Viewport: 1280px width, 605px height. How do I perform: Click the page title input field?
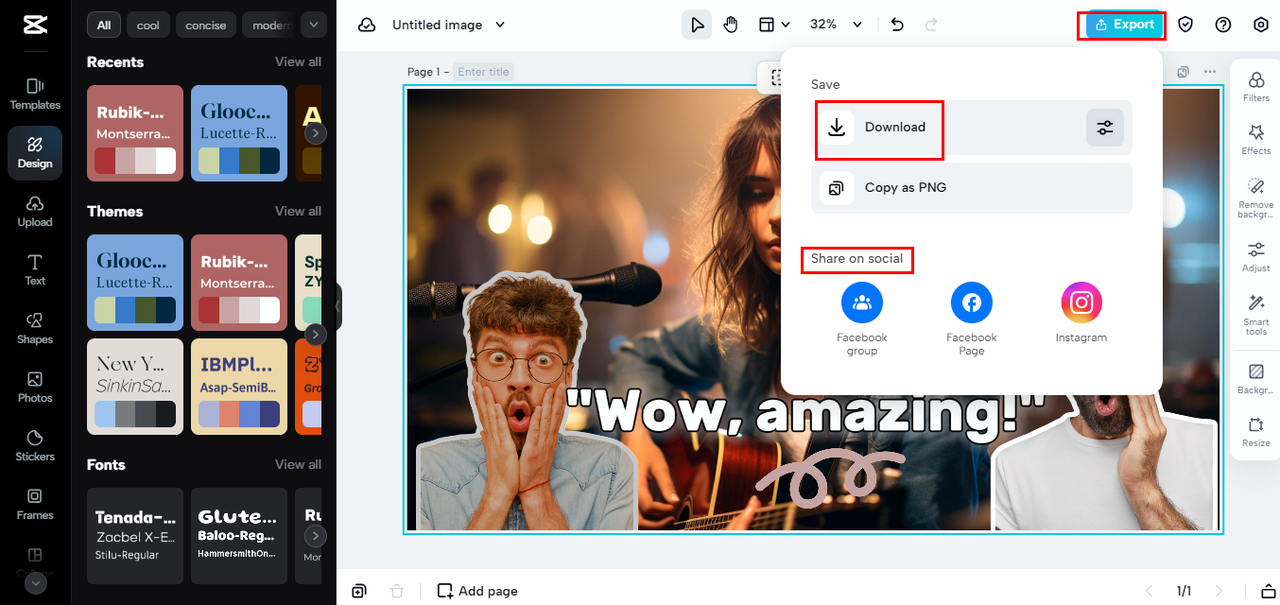pos(484,72)
